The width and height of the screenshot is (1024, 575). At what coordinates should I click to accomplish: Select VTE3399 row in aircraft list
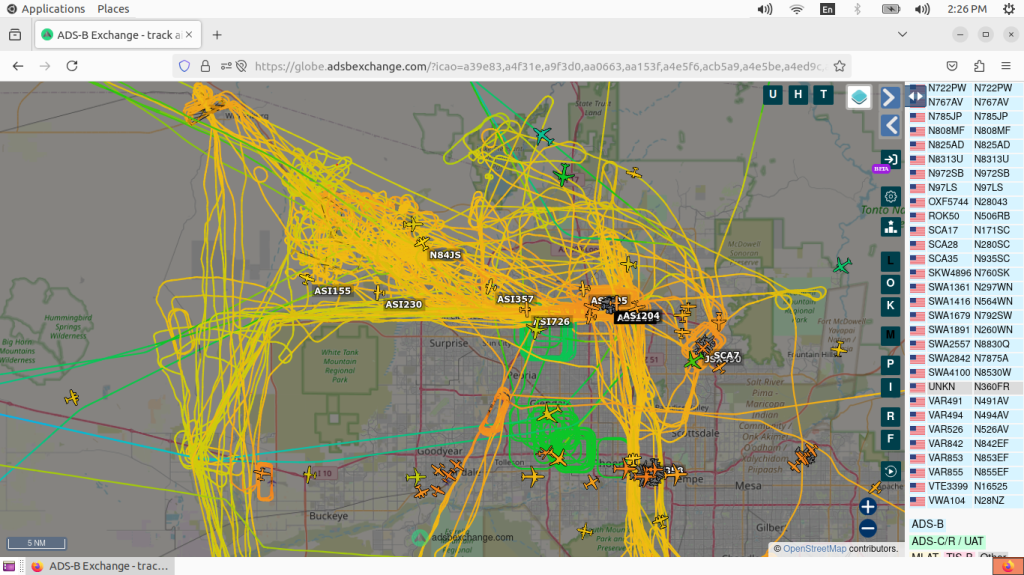point(964,486)
